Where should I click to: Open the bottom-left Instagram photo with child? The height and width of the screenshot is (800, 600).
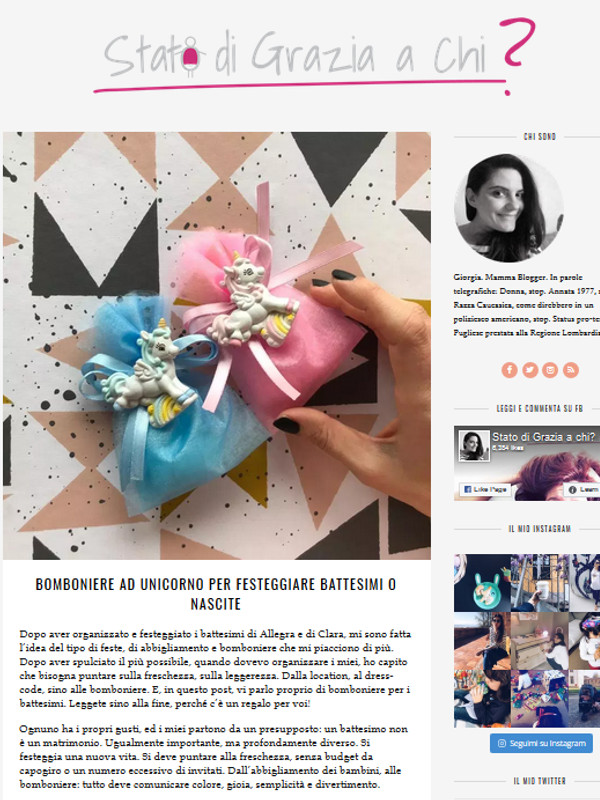click(482, 698)
